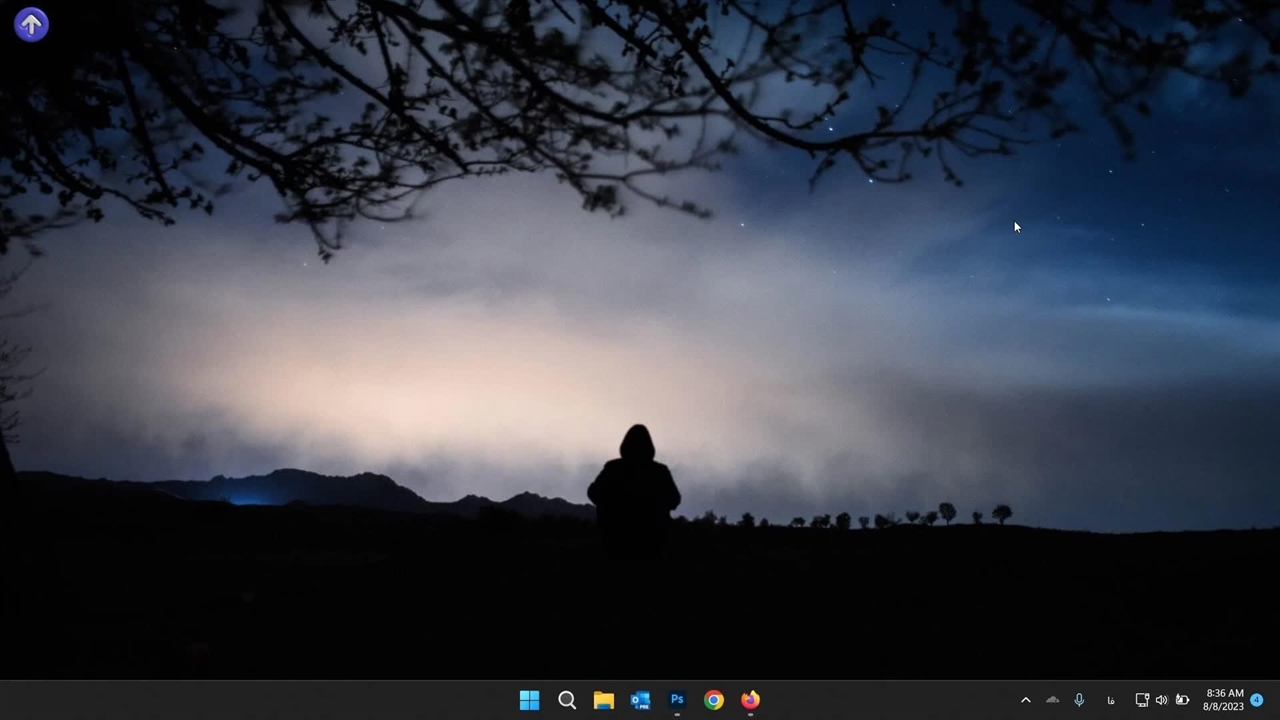Click the microphone icon in system tray
Screen dimensions: 1280x720
(1079, 700)
